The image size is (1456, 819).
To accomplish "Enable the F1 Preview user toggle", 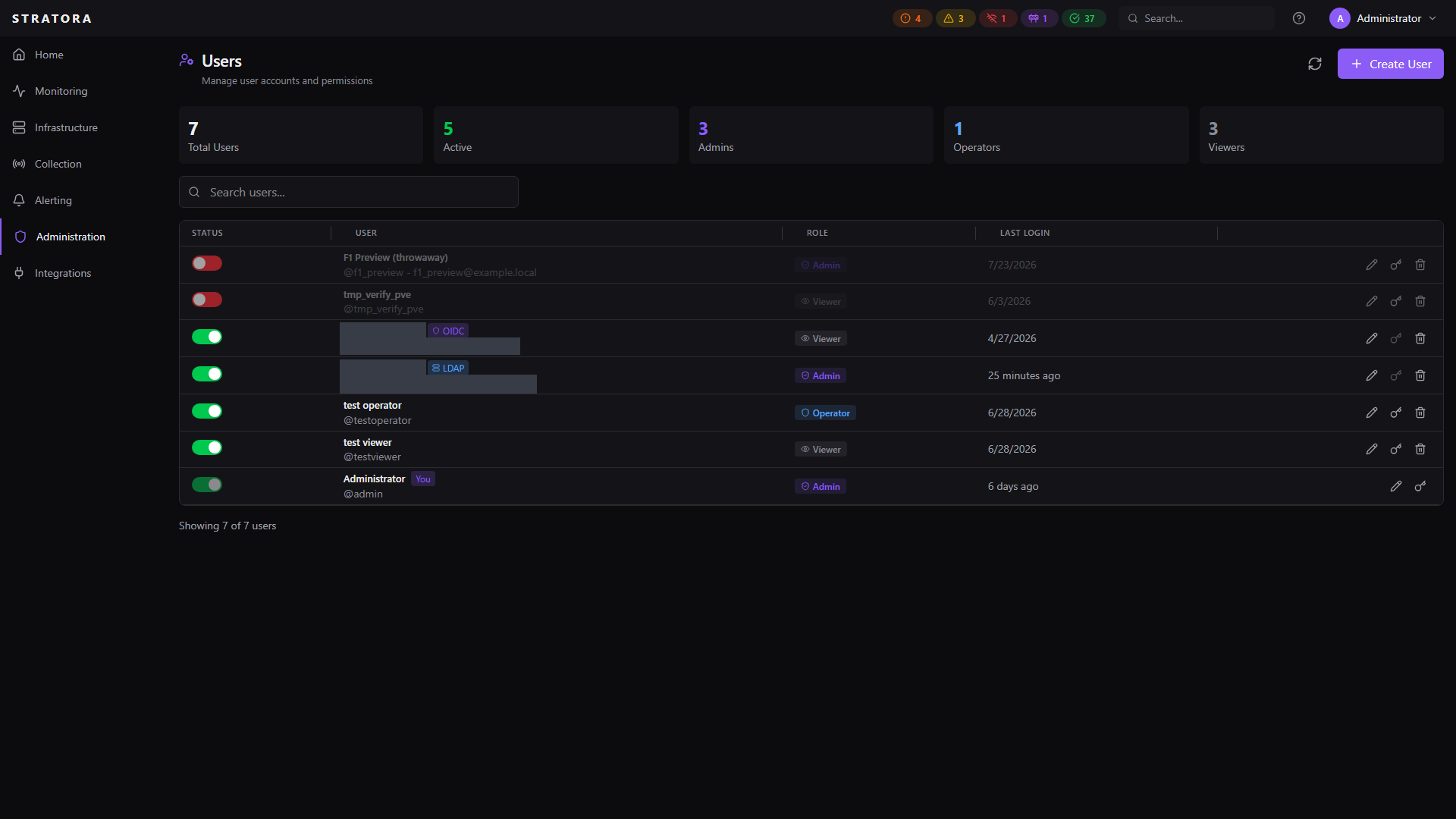I will (x=207, y=263).
